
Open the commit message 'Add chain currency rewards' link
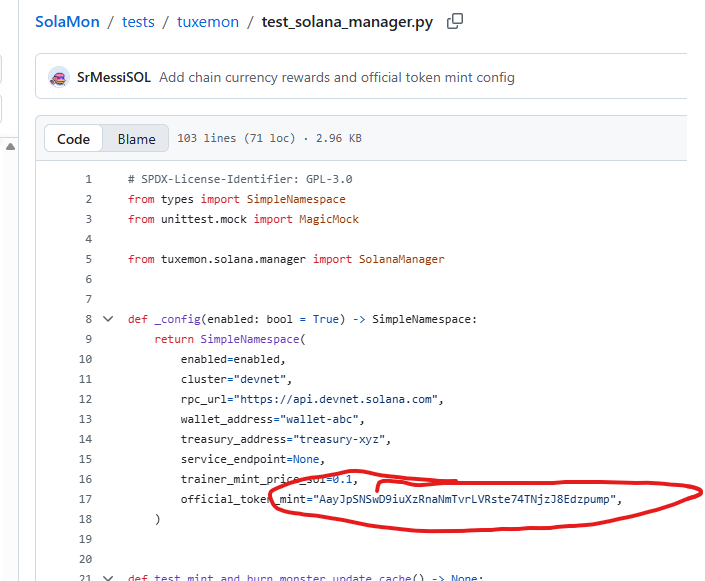pos(337,77)
